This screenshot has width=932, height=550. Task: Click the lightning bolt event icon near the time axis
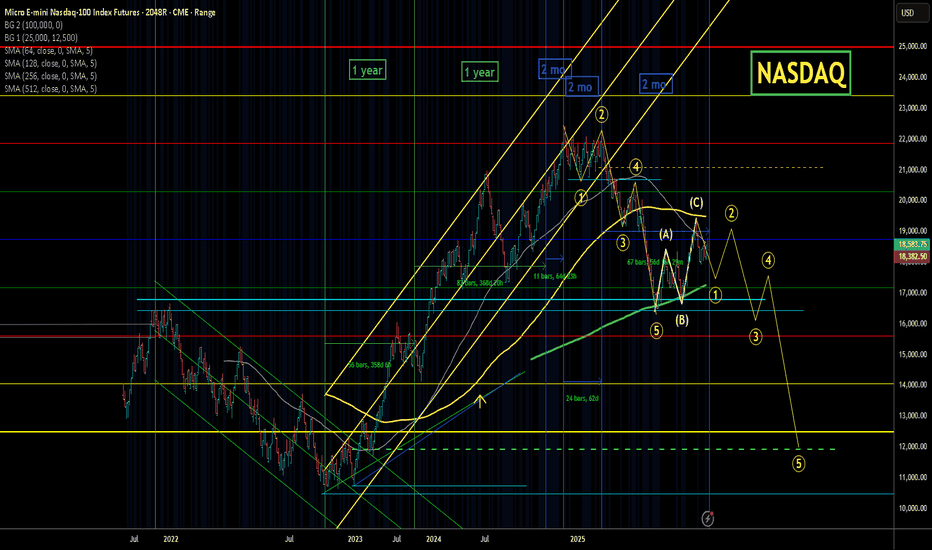coord(707,518)
